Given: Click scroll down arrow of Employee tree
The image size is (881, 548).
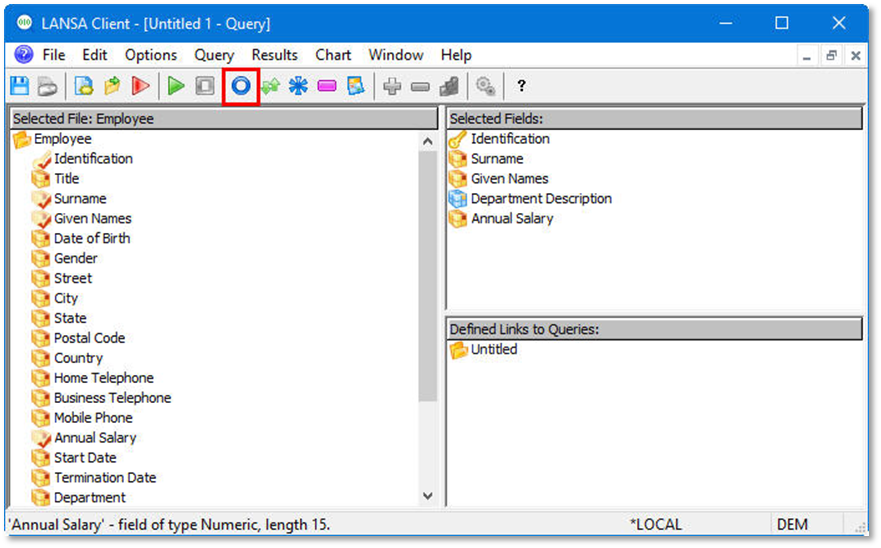Looking at the screenshot, I should [x=428, y=496].
